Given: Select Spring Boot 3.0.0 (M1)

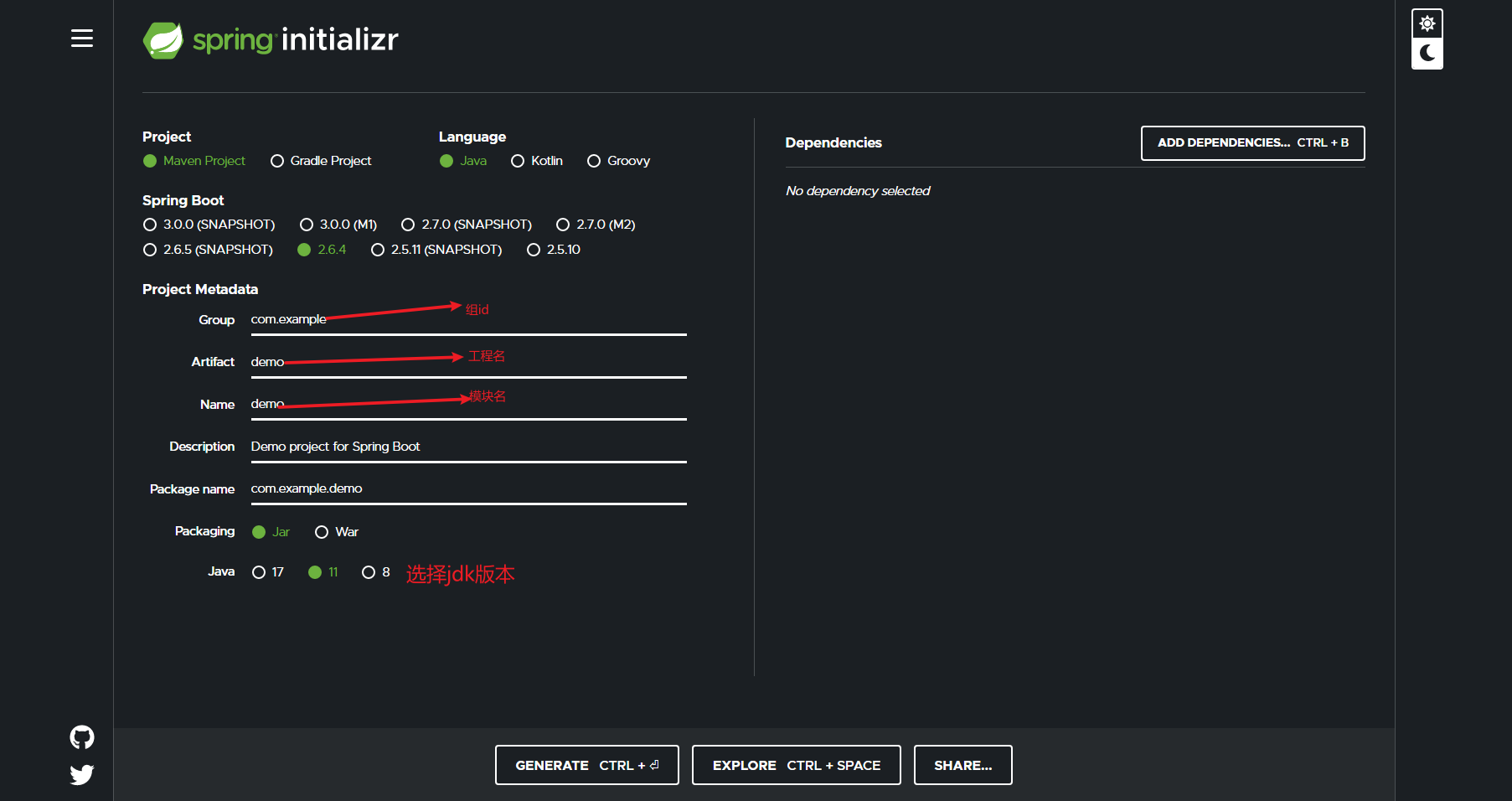Looking at the screenshot, I should coord(338,225).
